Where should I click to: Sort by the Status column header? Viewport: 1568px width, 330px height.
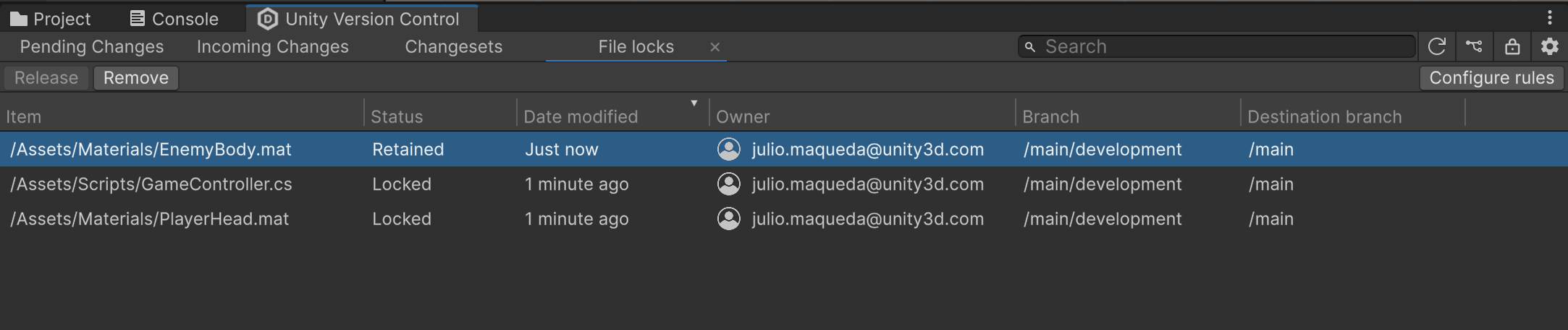pyautogui.click(x=397, y=117)
